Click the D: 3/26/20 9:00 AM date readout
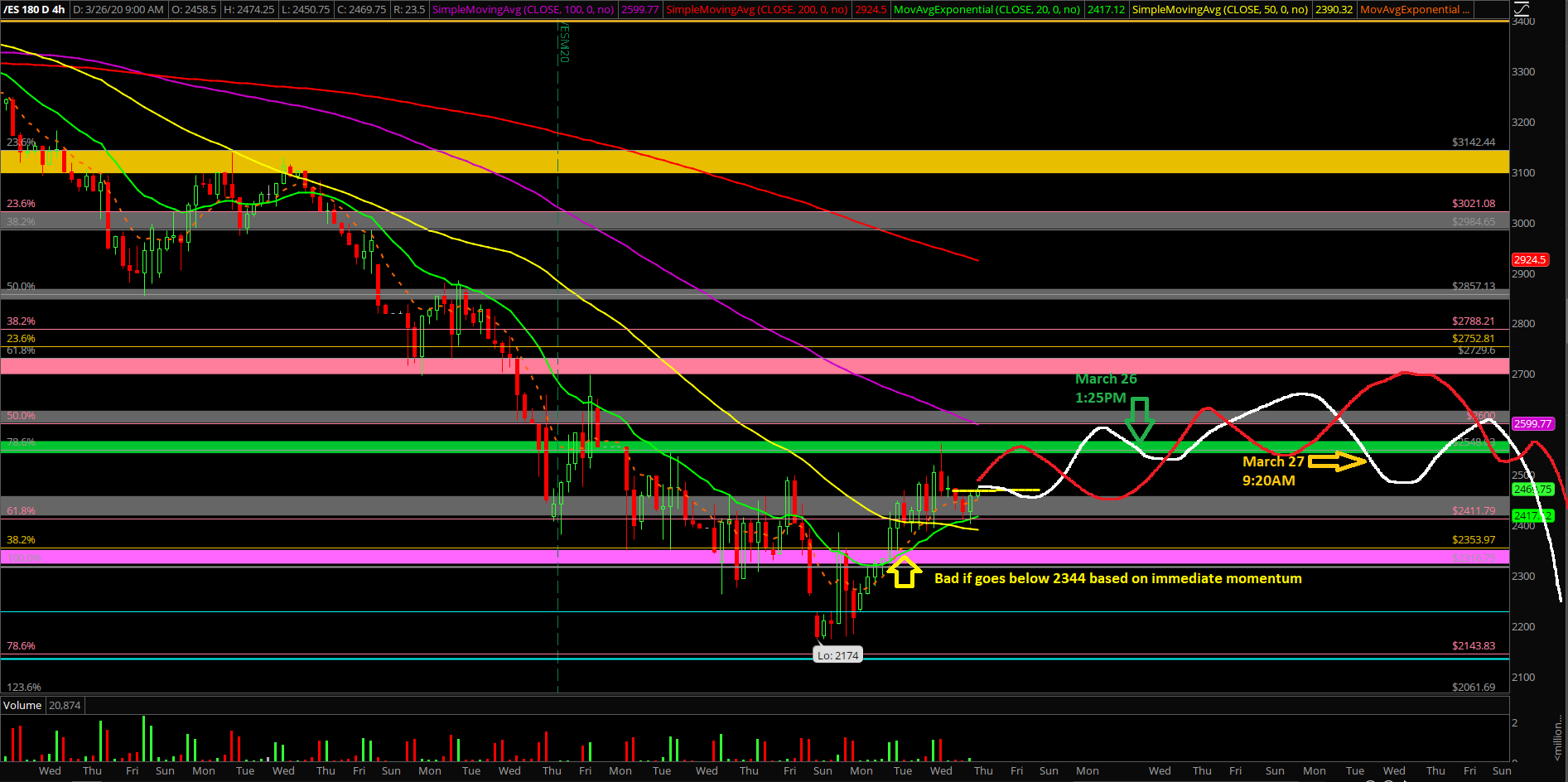The height and width of the screenshot is (782, 1568). click(118, 9)
